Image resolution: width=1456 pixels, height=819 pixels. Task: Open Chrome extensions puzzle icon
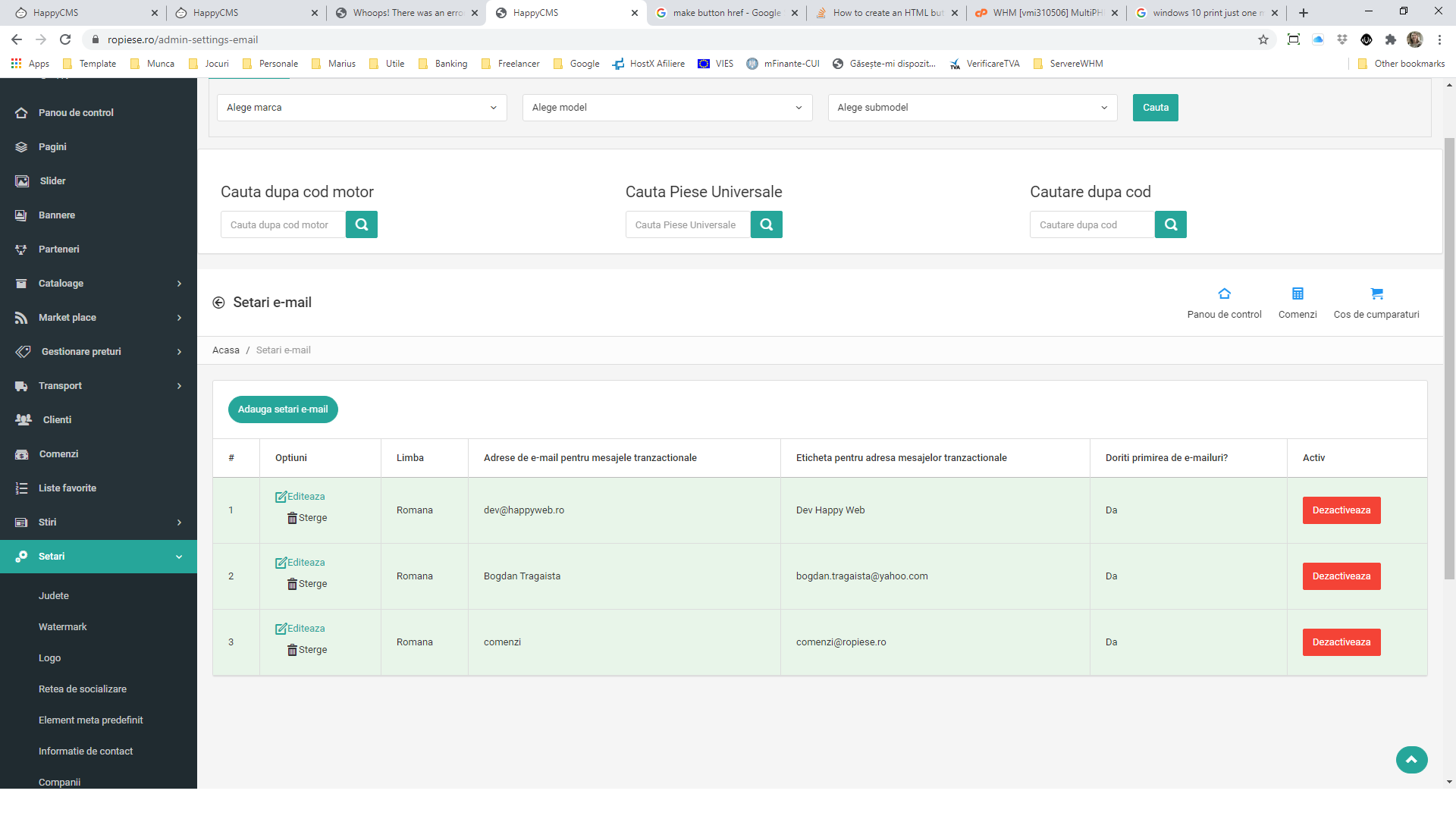pyautogui.click(x=1390, y=39)
